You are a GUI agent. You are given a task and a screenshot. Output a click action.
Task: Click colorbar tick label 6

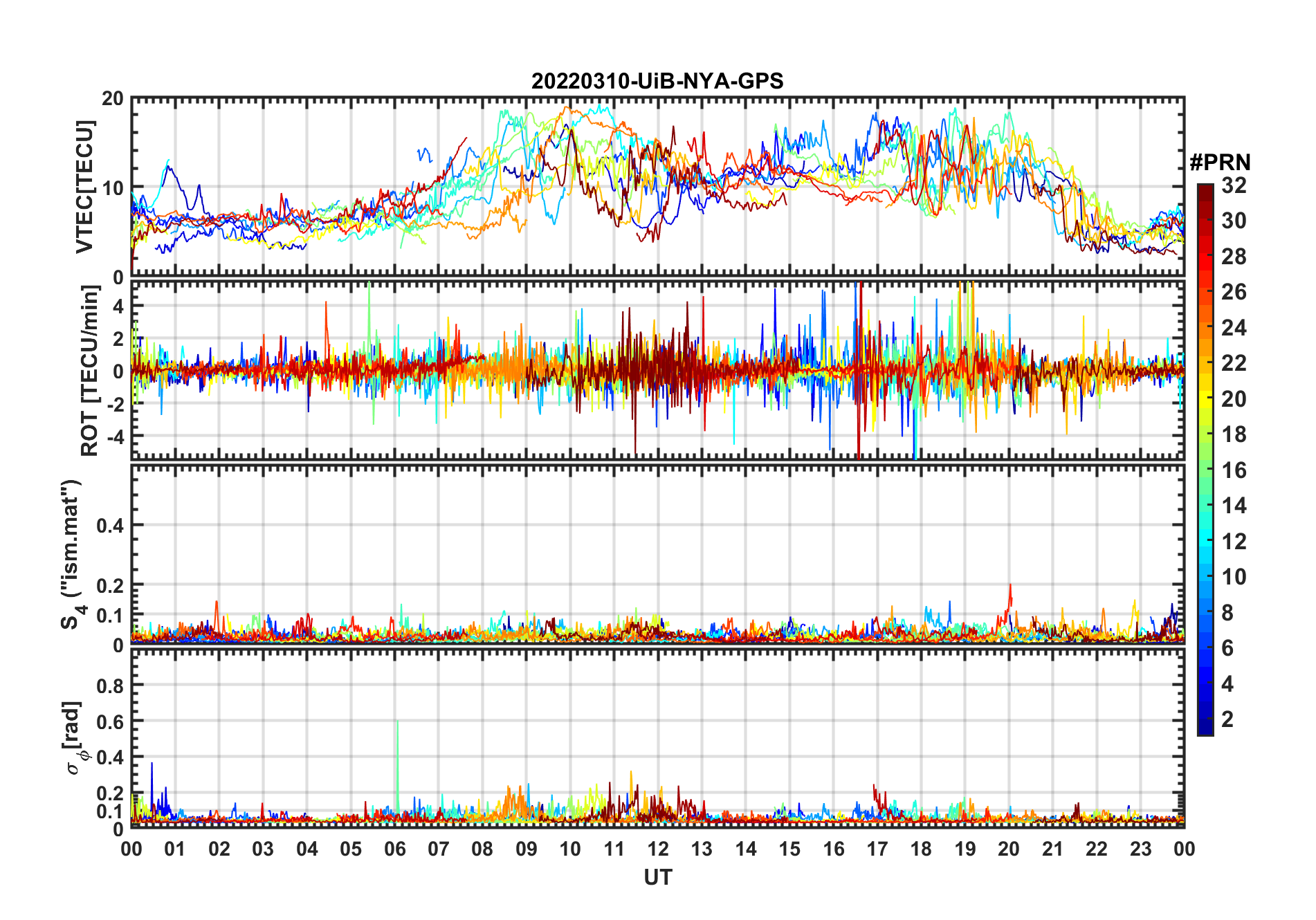[1227, 648]
